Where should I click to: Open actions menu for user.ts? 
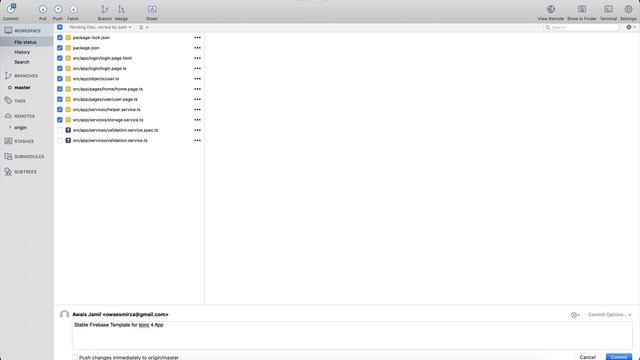tap(198, 79)
